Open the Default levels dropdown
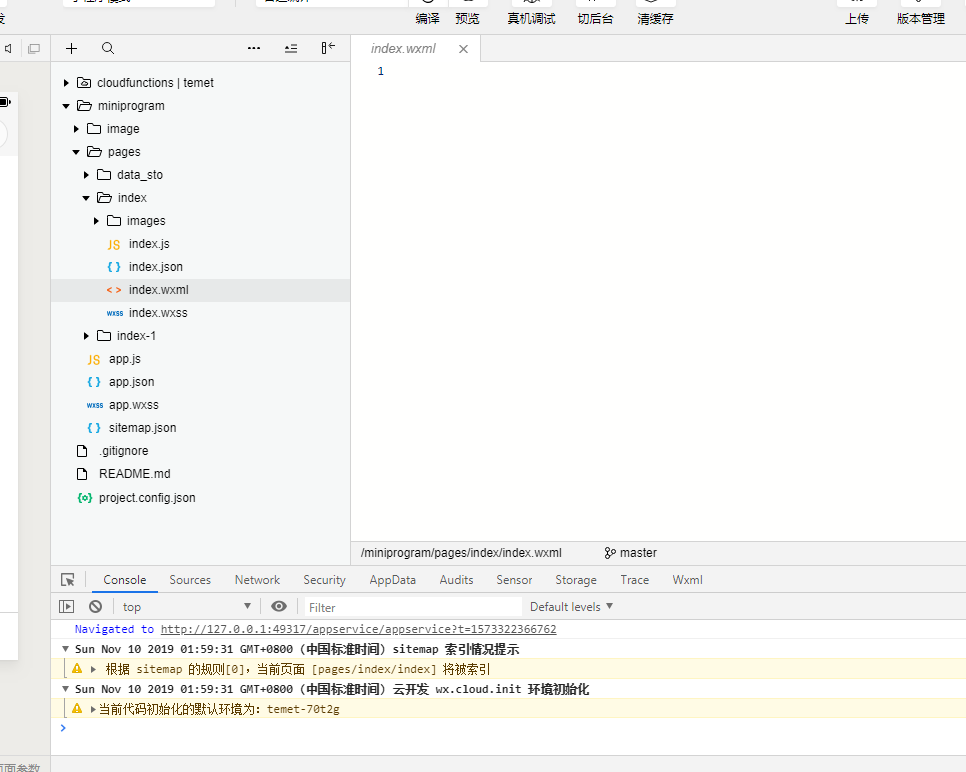The height and width of the screenshot is (772, 966). click(571, 607)
